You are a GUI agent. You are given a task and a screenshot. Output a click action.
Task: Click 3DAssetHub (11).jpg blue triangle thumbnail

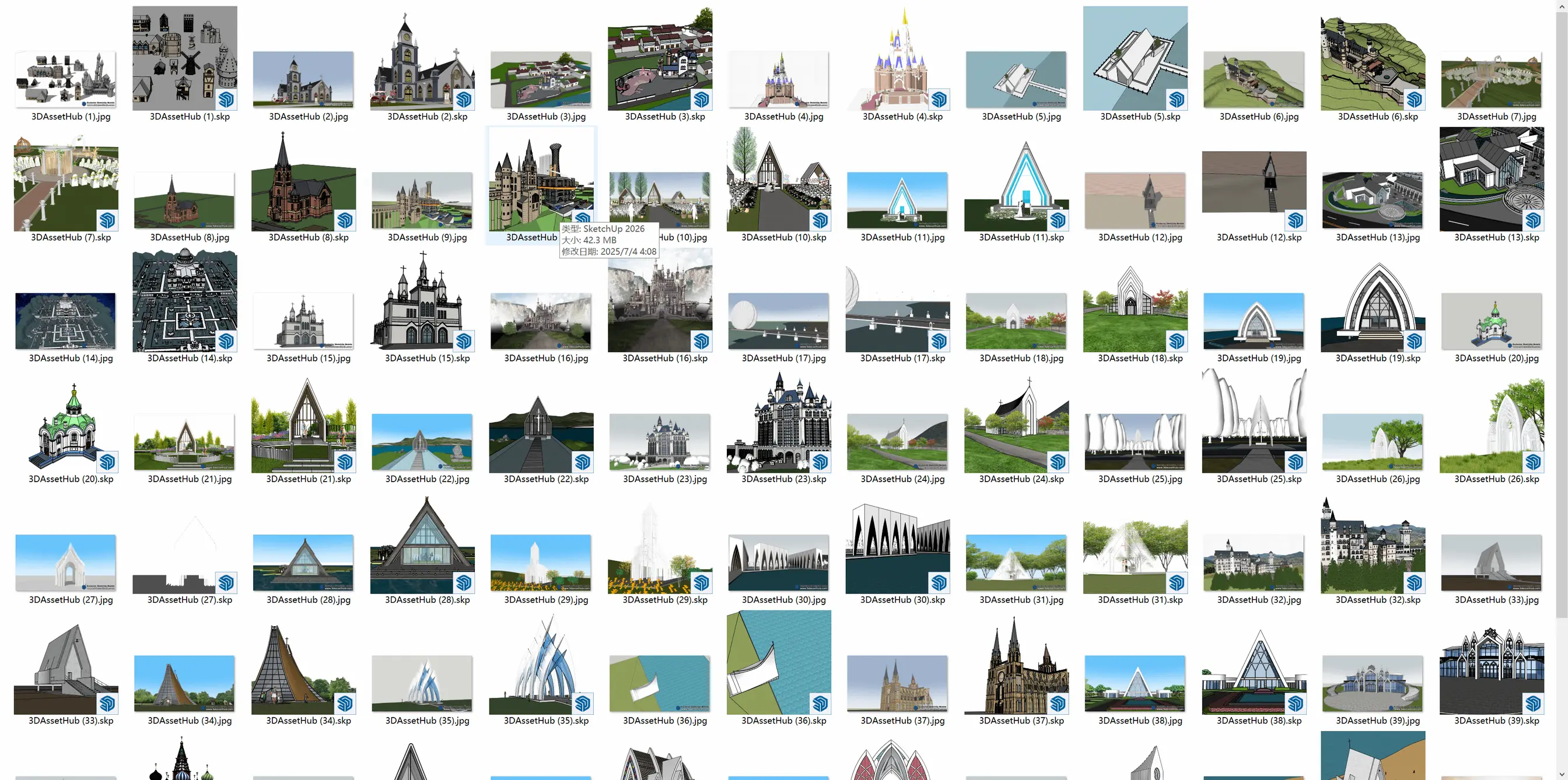(897, 200)
